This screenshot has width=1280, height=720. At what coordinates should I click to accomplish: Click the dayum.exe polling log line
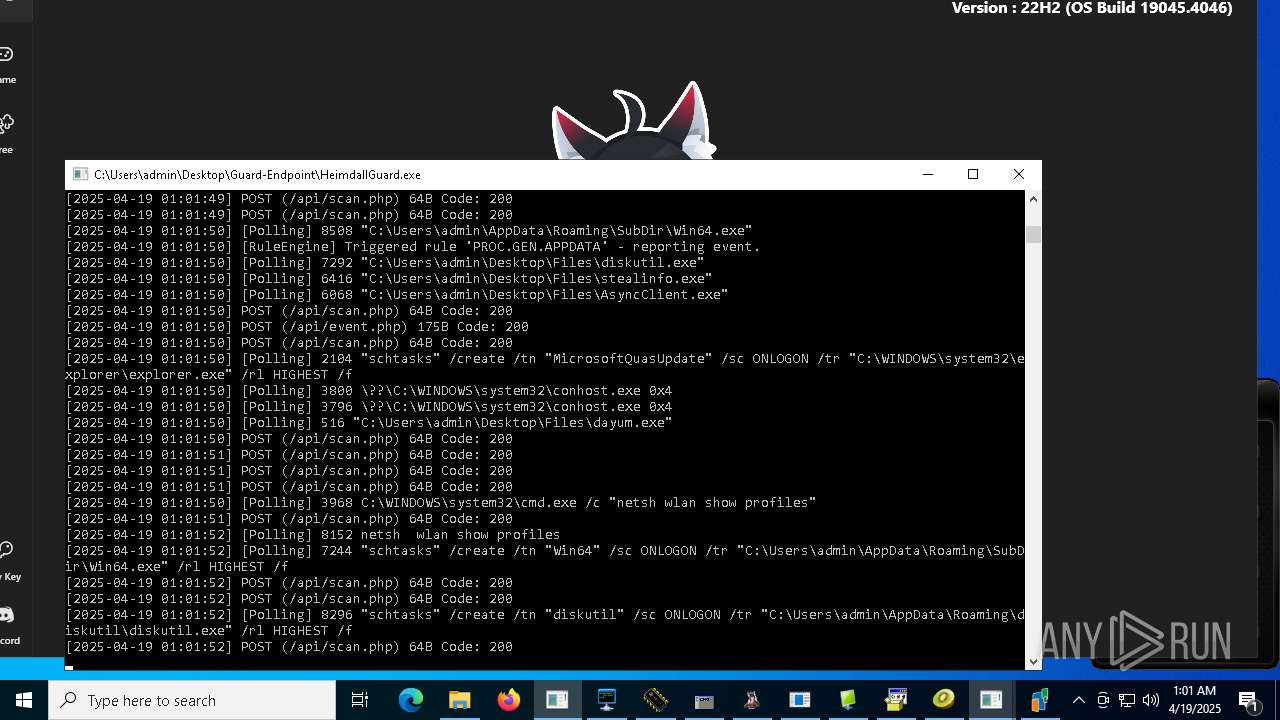click(369, 423)
